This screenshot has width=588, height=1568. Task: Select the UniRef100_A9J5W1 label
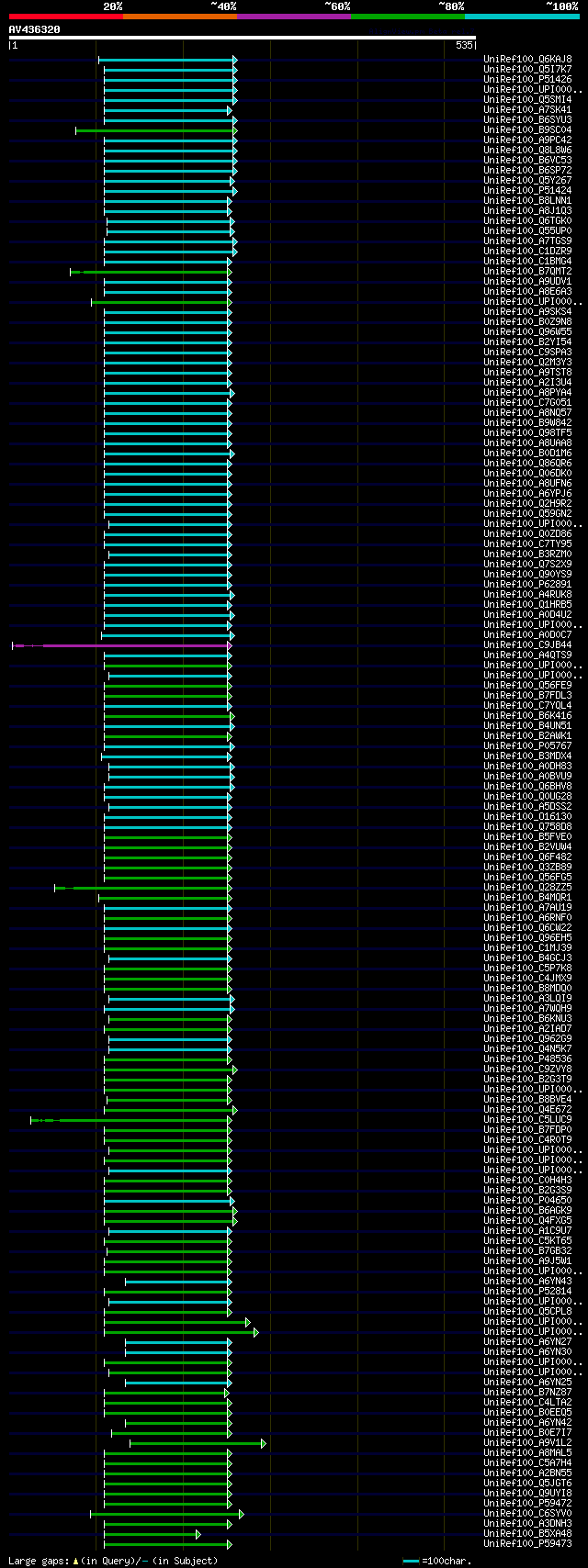click(527, 1261)
